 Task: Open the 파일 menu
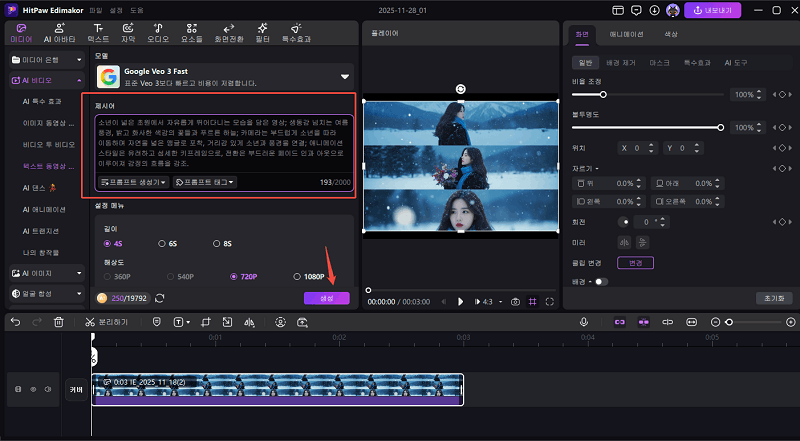pos(95,10)
